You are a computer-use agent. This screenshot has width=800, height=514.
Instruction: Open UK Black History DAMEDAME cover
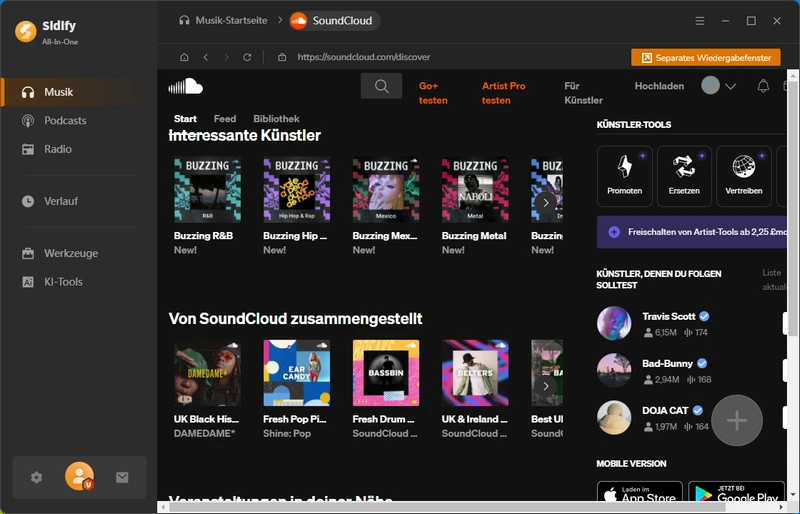tap(207, 373)
